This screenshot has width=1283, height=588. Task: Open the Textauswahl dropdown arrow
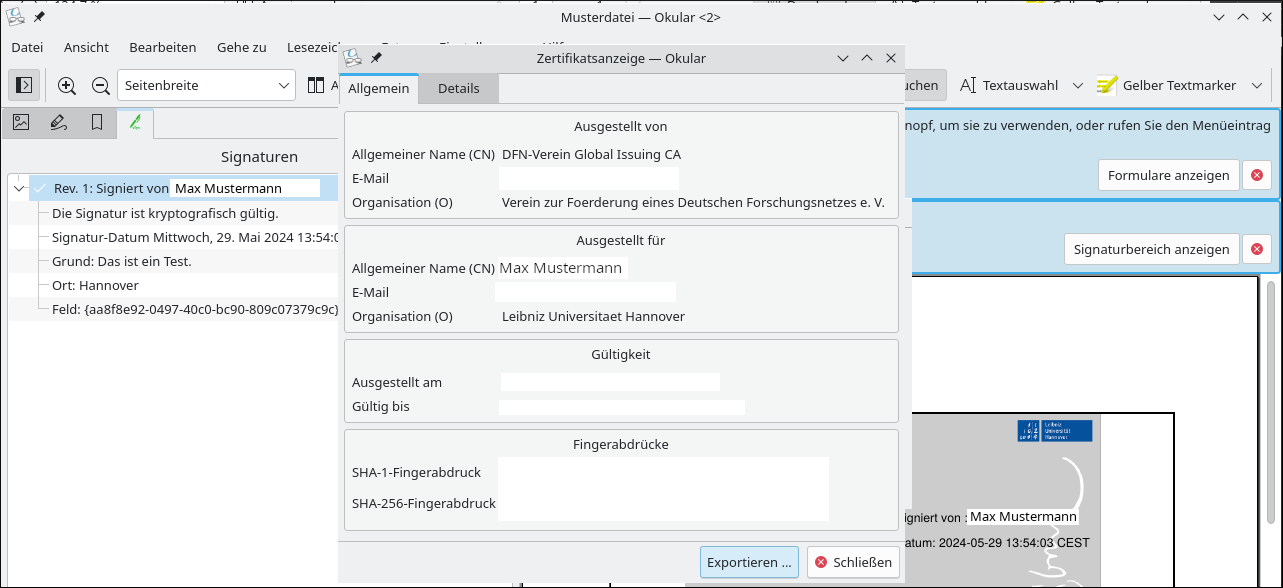(x=1077, y=85)
